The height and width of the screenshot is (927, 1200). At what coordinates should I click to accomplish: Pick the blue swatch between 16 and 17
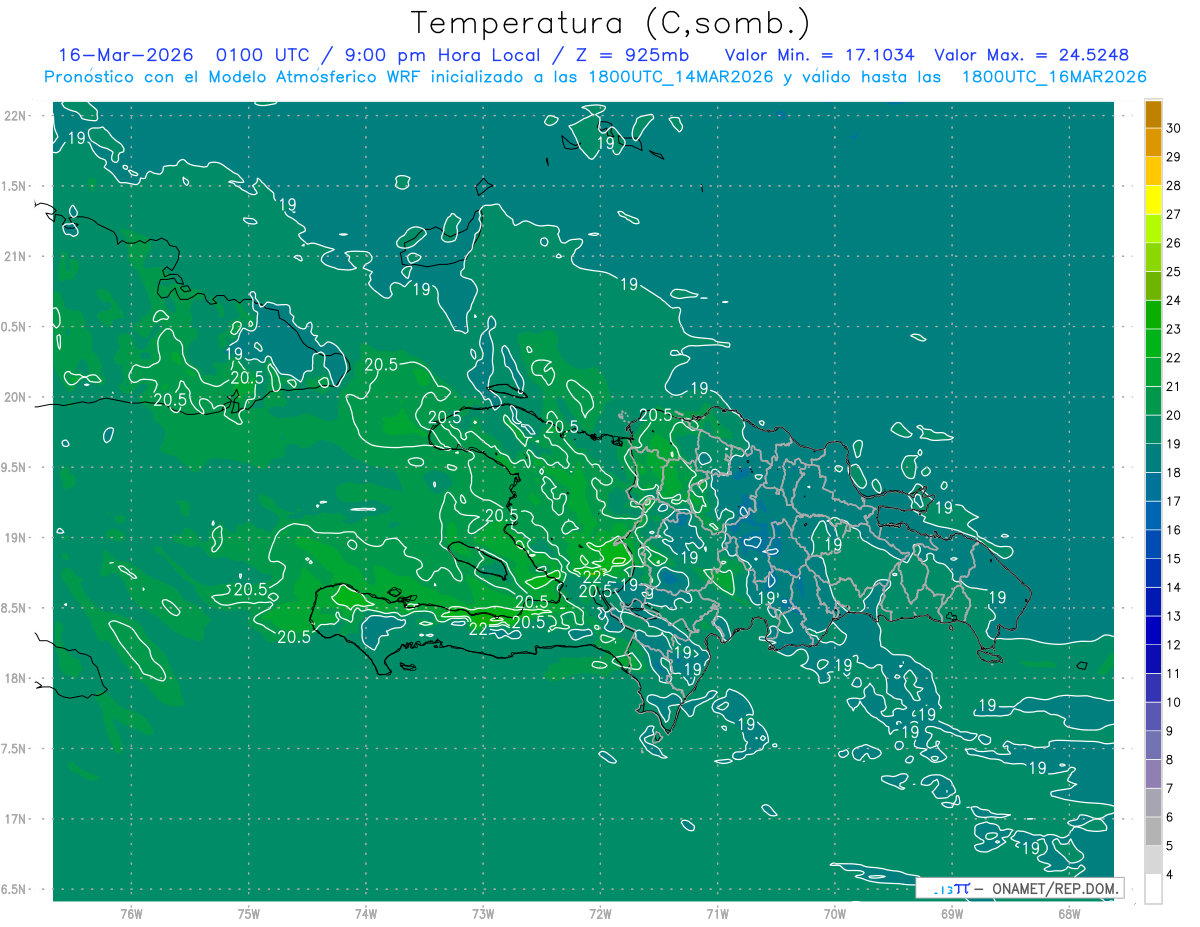coord(1153,516)
